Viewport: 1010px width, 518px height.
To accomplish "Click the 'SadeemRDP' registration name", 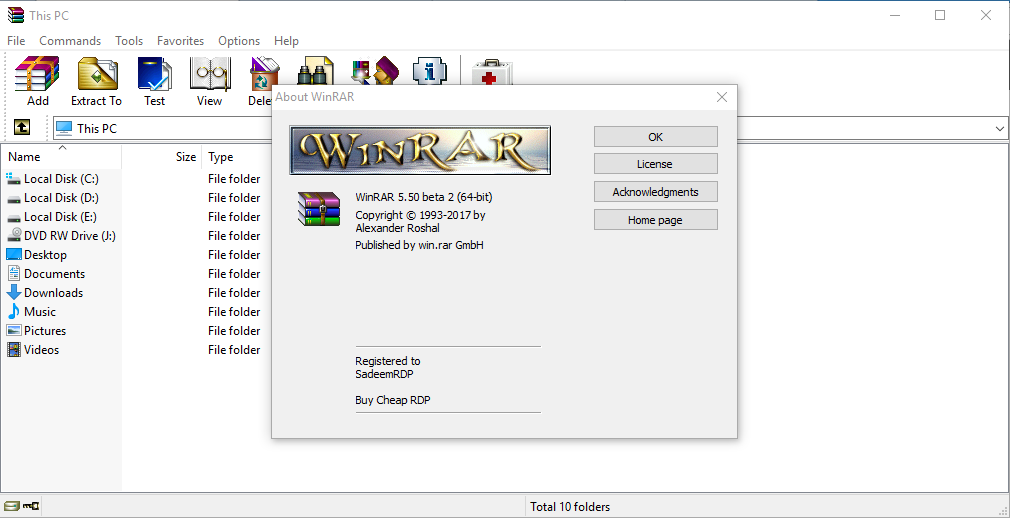I will point(384,374).
